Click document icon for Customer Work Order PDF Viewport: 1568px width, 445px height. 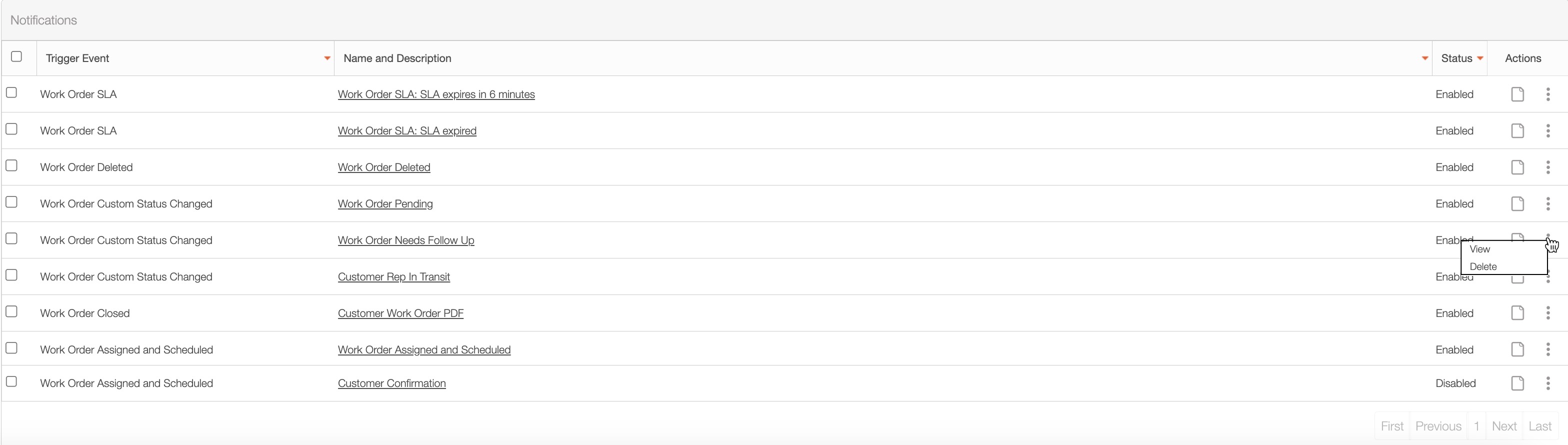coord(1517,313)
